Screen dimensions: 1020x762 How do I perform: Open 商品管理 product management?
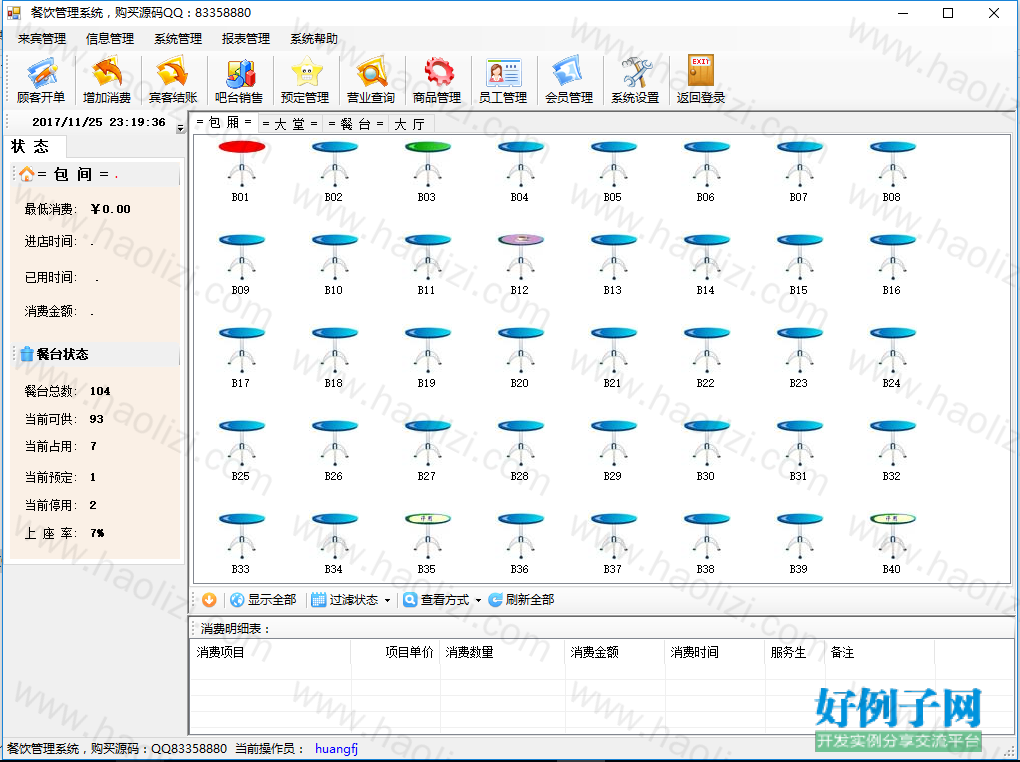tap(437, 80)
